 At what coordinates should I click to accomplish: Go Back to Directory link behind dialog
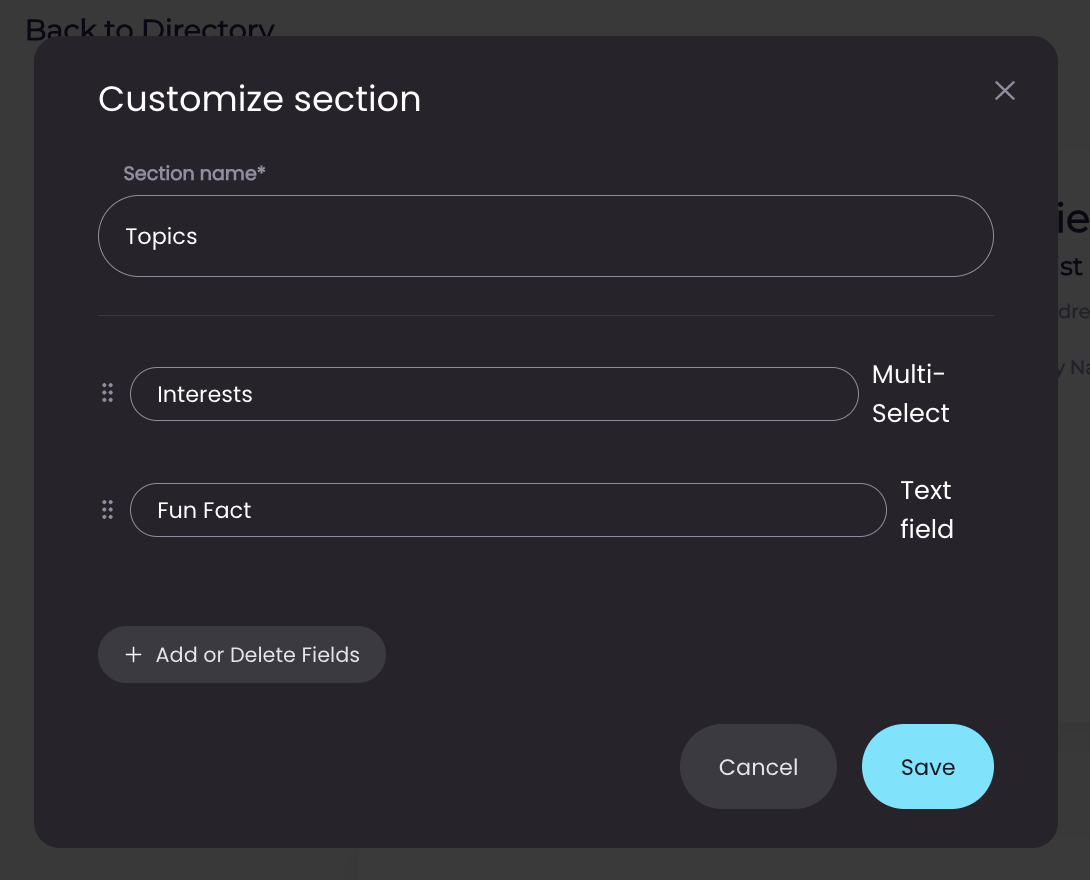coord(150,28)
